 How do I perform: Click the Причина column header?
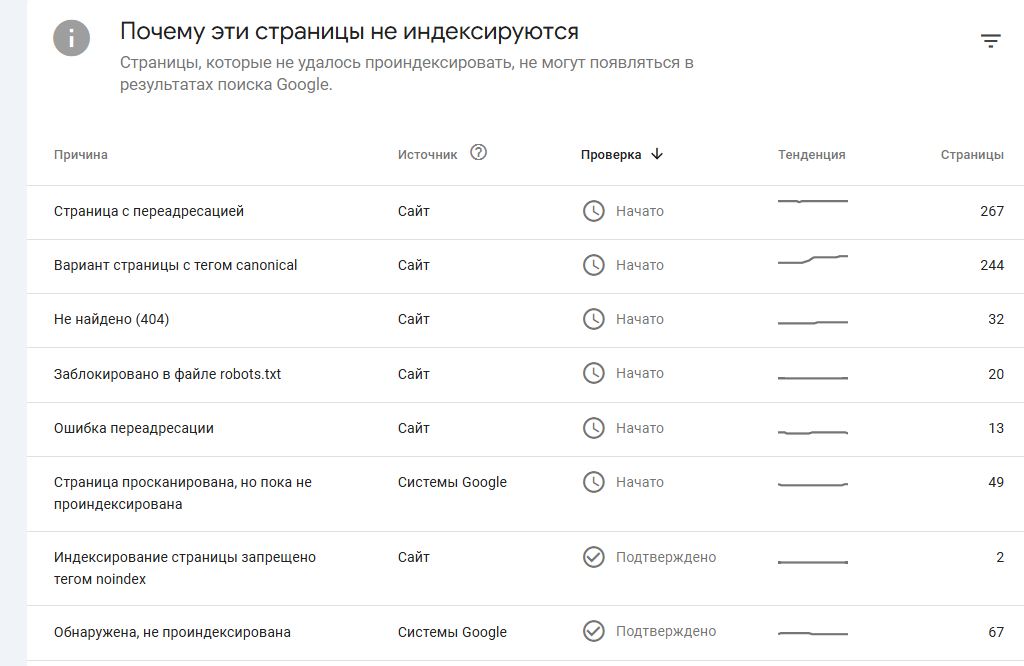(x=81, y=155)
